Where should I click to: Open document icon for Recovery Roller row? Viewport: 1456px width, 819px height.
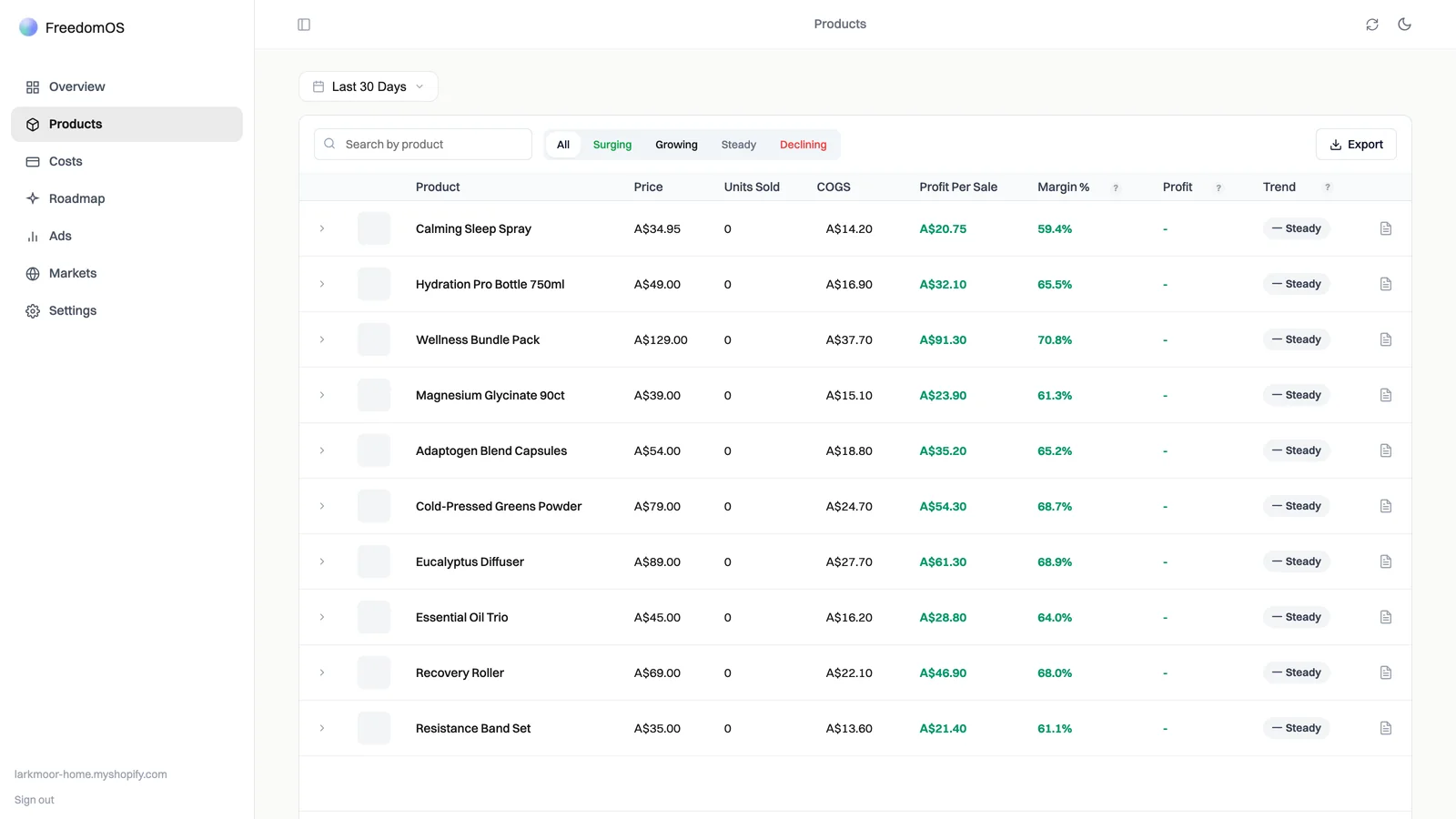[x=1386, y=672]
